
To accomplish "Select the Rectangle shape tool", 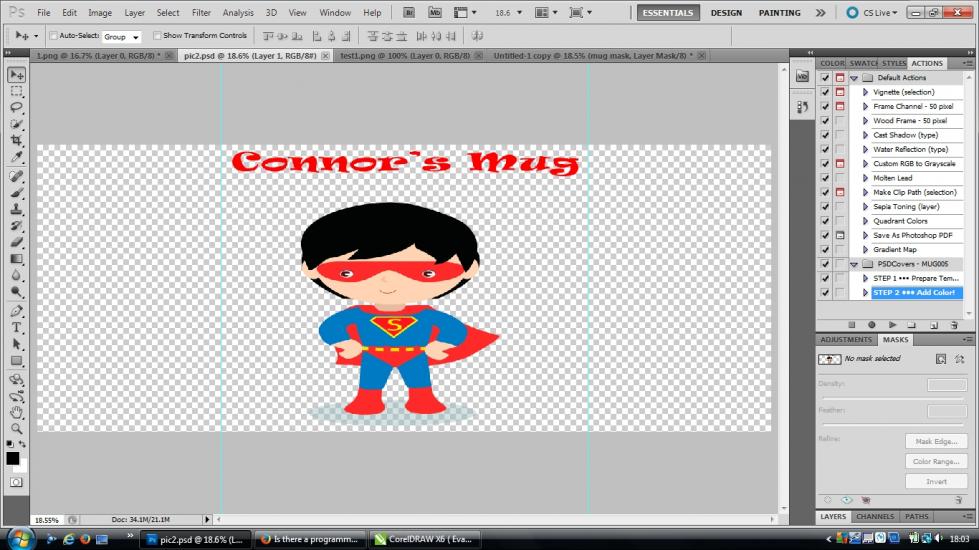I will click(16, 360).
